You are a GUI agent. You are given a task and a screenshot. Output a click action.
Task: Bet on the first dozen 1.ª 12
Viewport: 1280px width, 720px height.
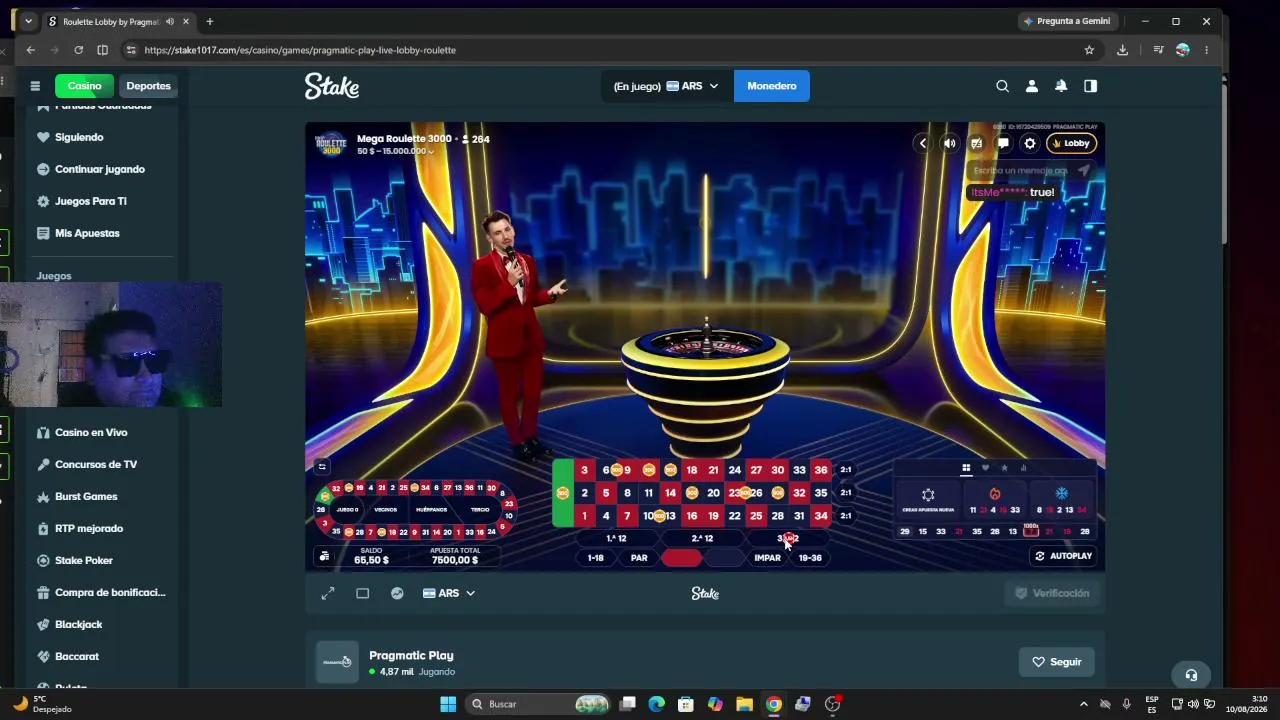[x=616, y=539]
